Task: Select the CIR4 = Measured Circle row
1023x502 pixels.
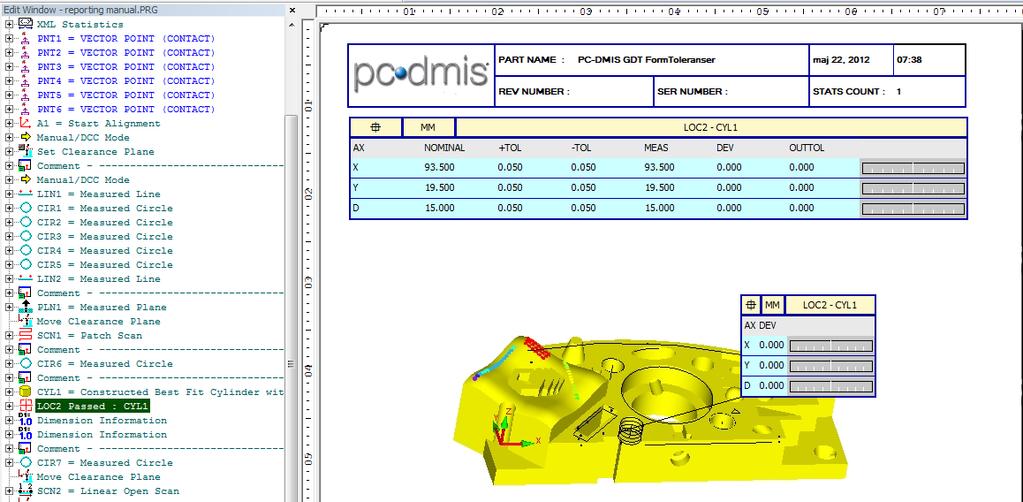Action: tap(104, 251)
